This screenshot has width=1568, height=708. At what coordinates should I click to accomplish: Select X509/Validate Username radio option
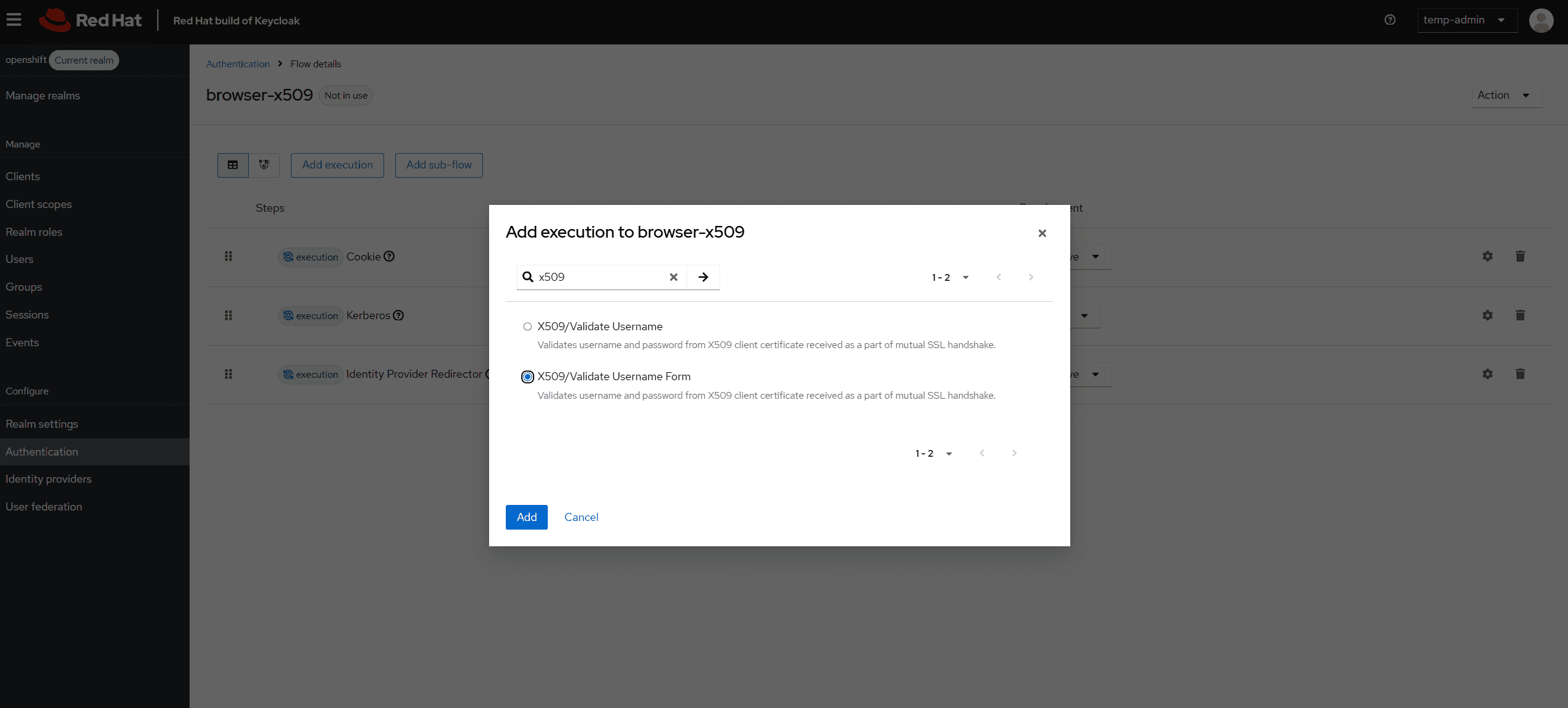(x=527, y=327)
